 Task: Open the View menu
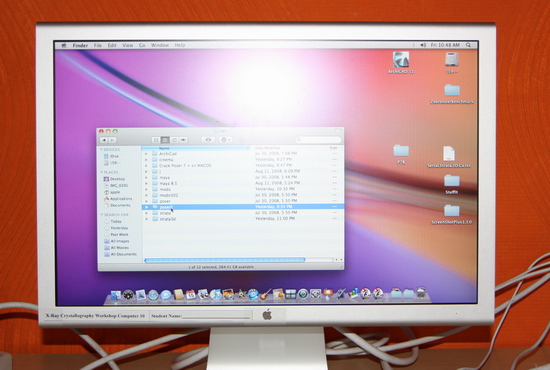point(128,45)
